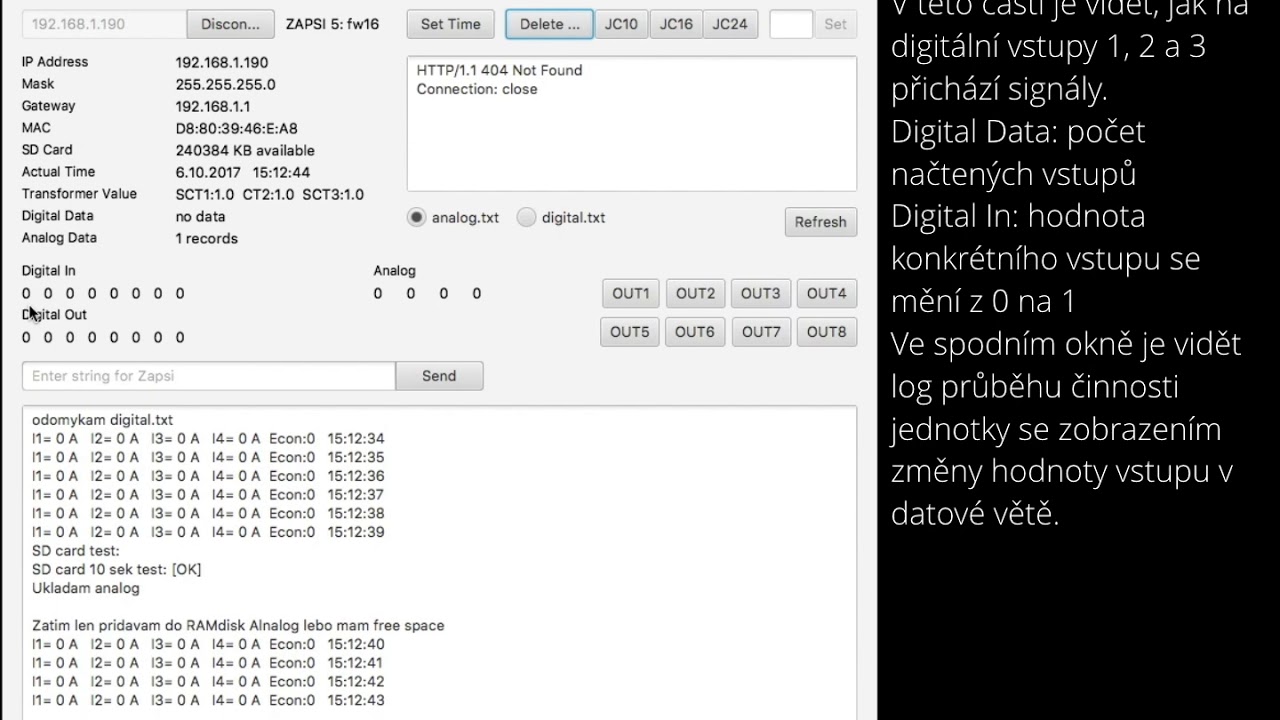Click the IP address field 192.168.1.190

pos(104,24)
